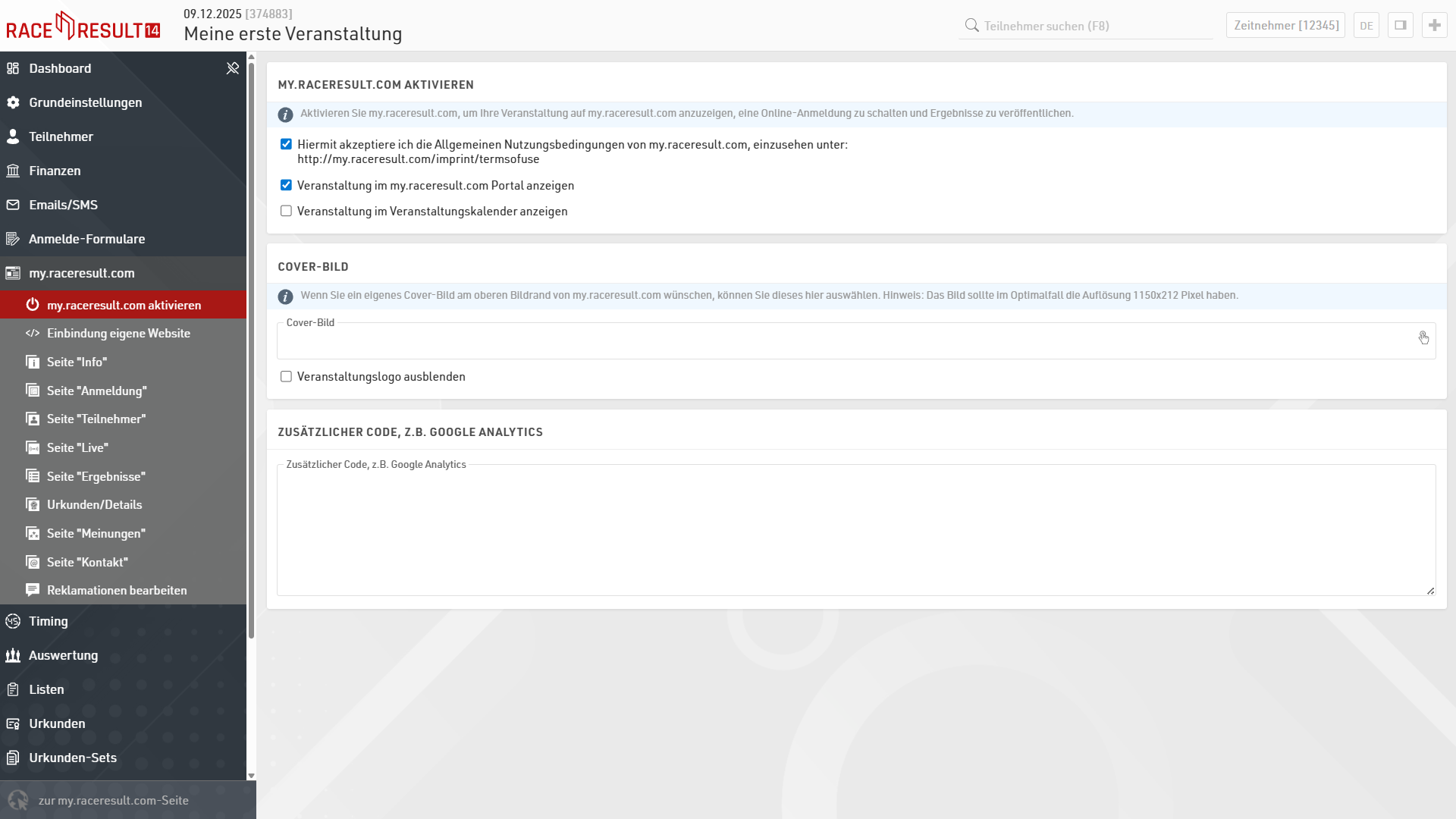Click the info icon in Cover-Bild section
This screenshot has height=819, width=1456.
pyautogui.click(x=285, y=297)
